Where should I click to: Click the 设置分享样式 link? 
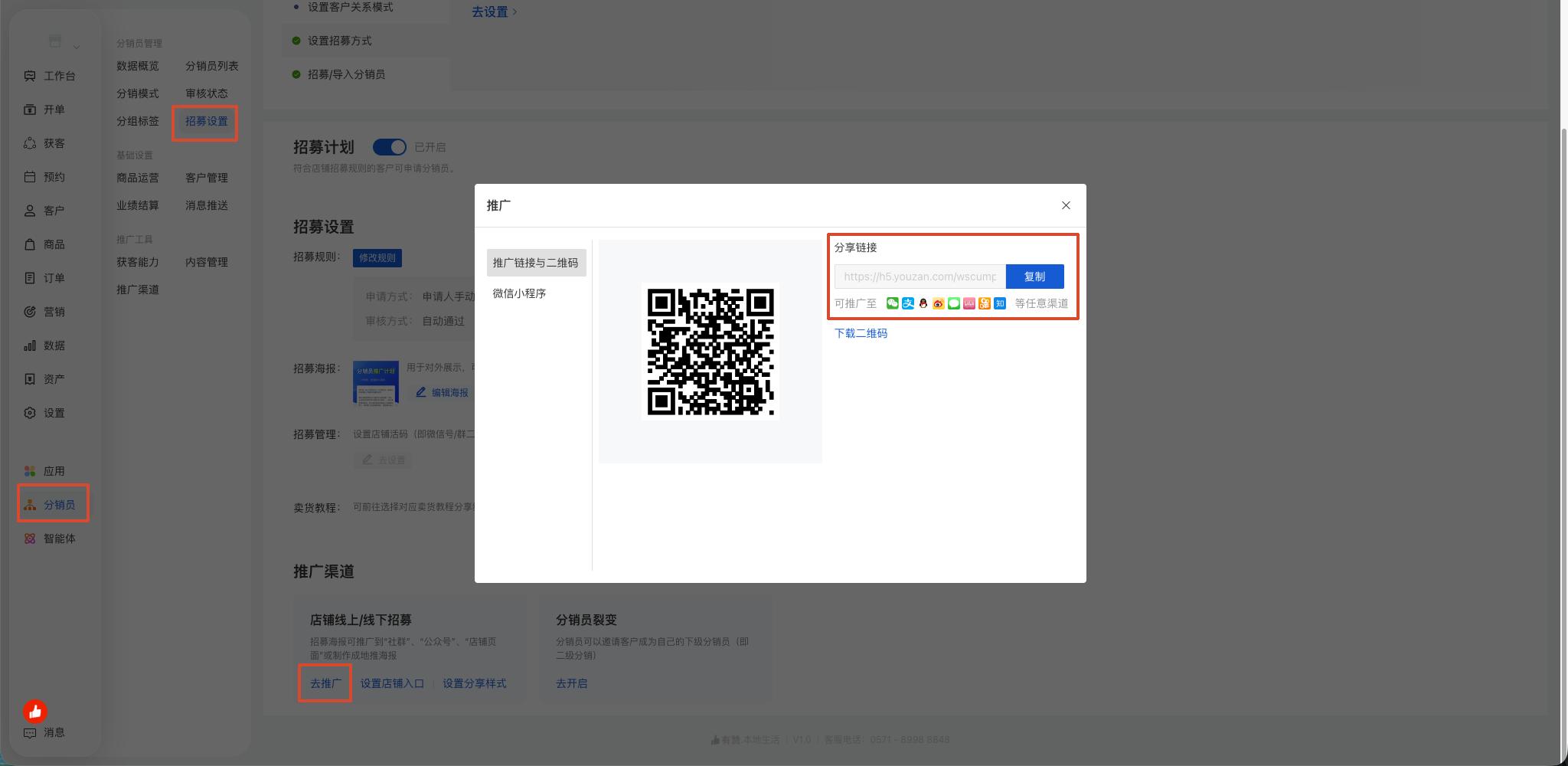pos(475,683)
